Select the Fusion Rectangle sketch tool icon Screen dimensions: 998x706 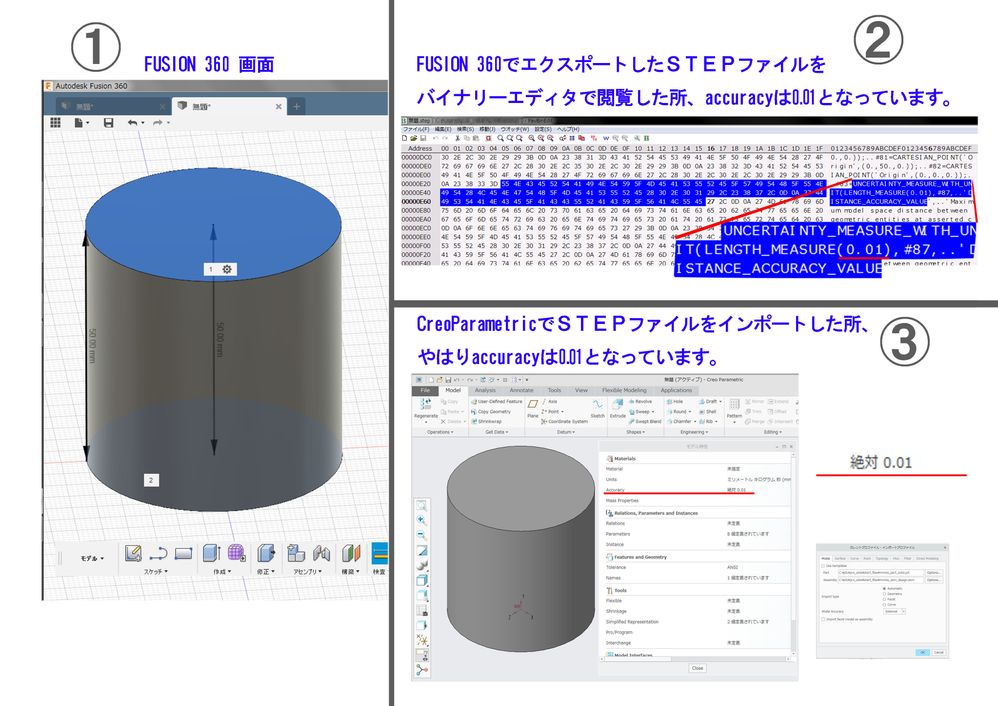(183, 553)
